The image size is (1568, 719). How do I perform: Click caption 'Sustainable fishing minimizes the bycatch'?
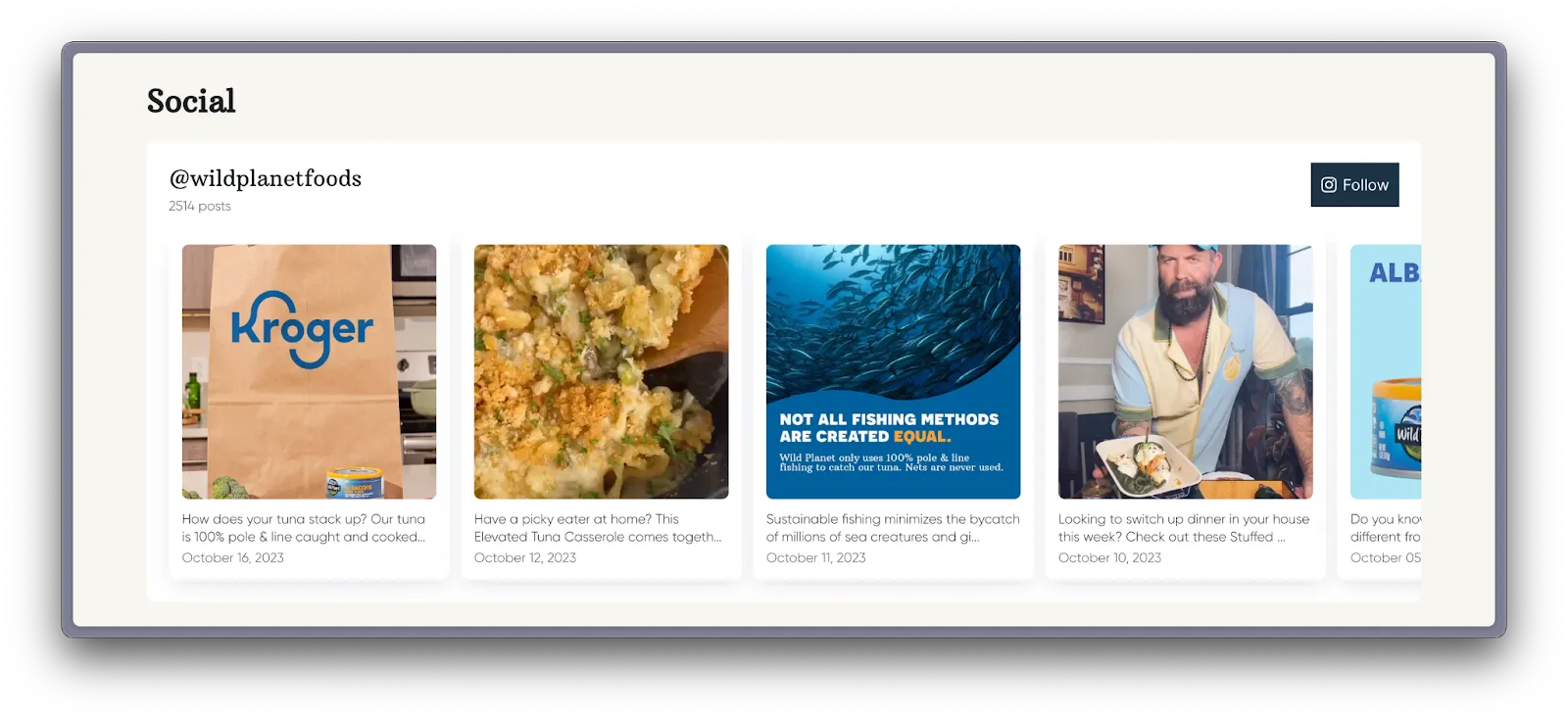click(x=893, y=528)
